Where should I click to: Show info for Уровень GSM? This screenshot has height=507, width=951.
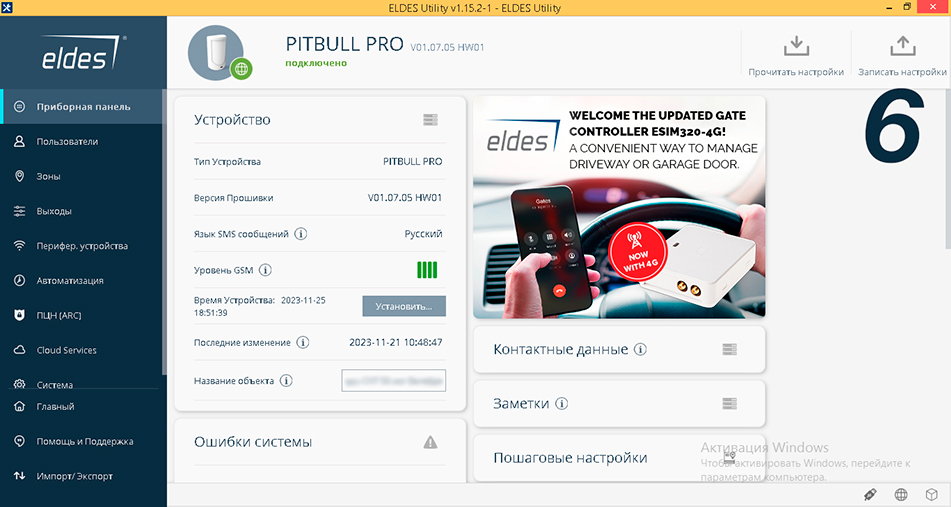tap(265, 270)
